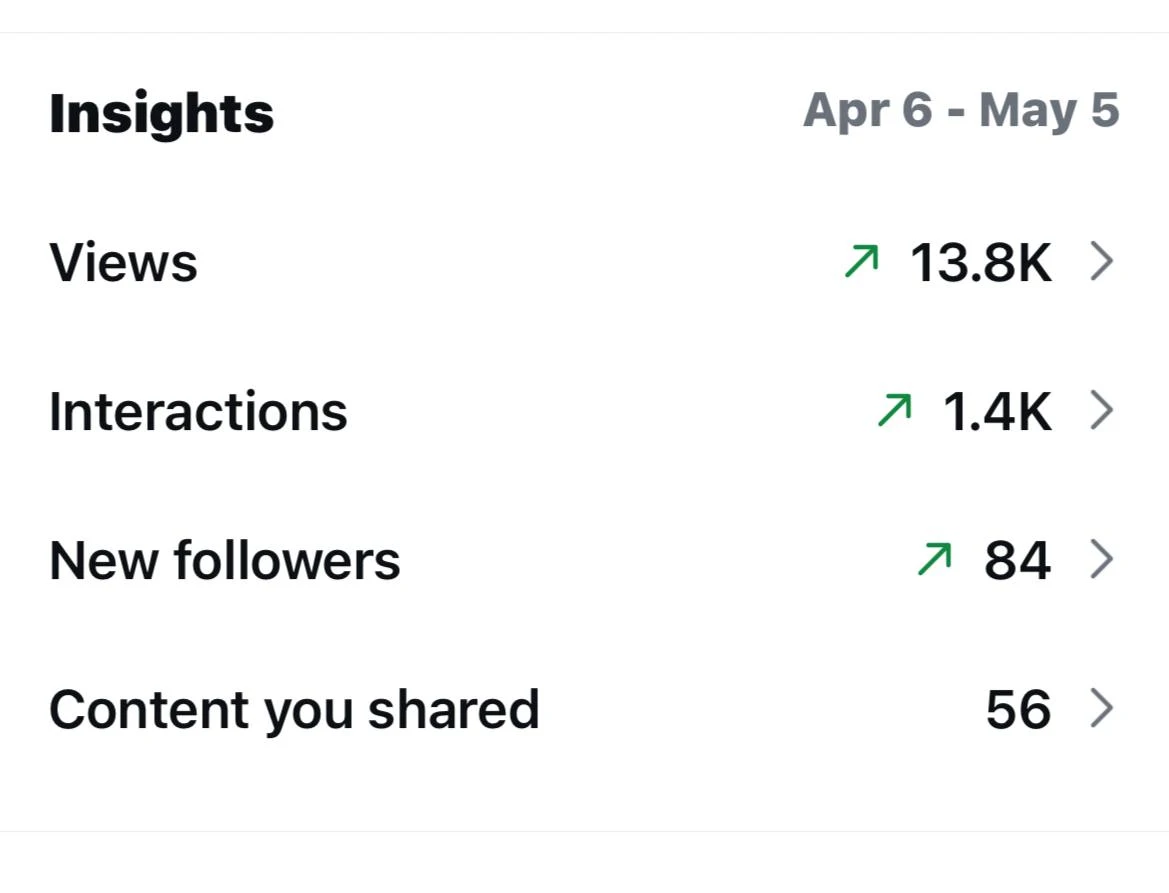This screenshot has height=893, width=1169.
Task: Open Interactions details via the right chevron
Action: click(1101, 410)
